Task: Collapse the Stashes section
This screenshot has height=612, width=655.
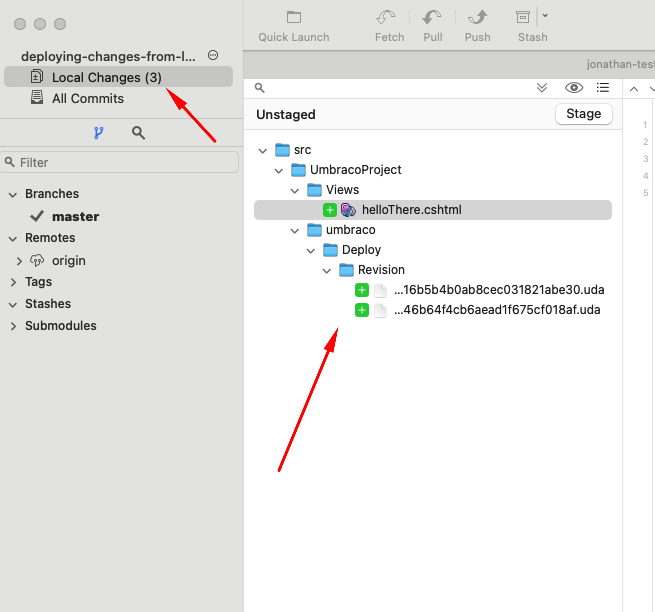Action: [13, 305]
